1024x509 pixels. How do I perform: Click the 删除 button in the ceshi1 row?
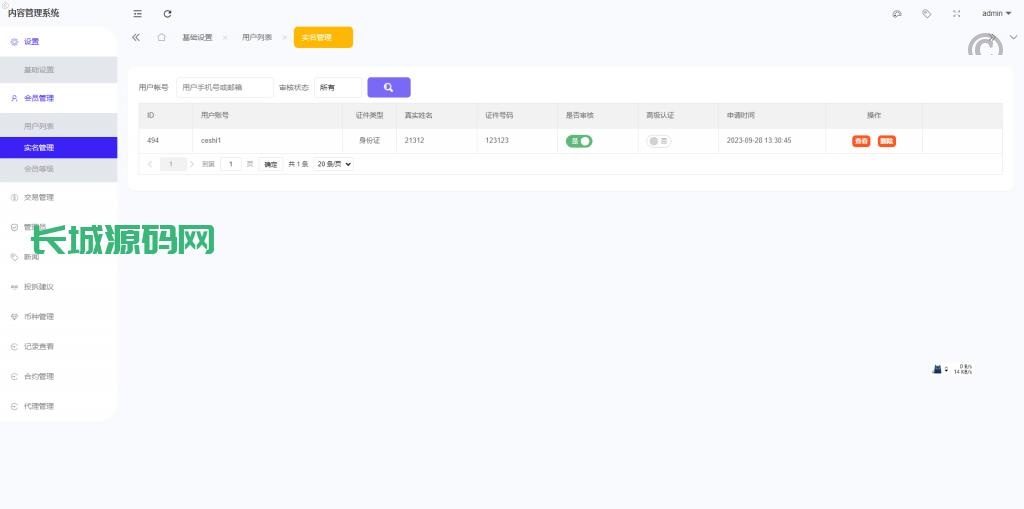[886, 141]
